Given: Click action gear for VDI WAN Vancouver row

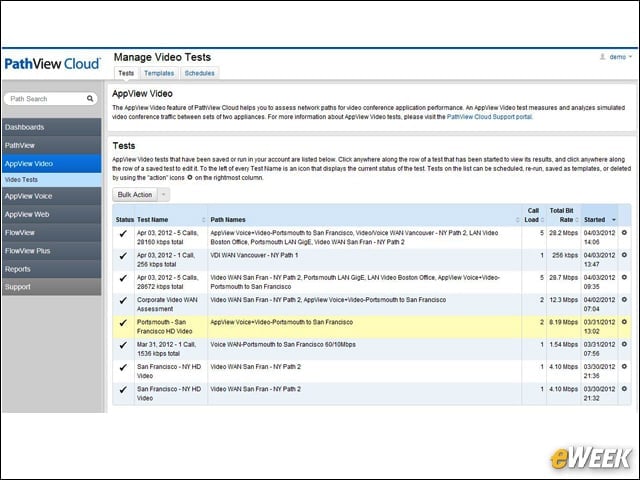Looking at the screenshot, I should [x=624, y=255].
